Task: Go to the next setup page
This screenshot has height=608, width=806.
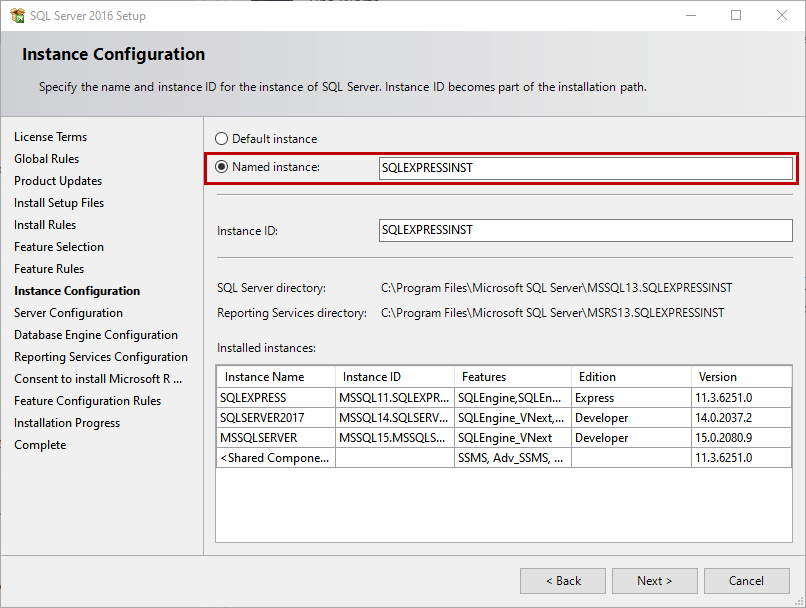Action: 655,581
